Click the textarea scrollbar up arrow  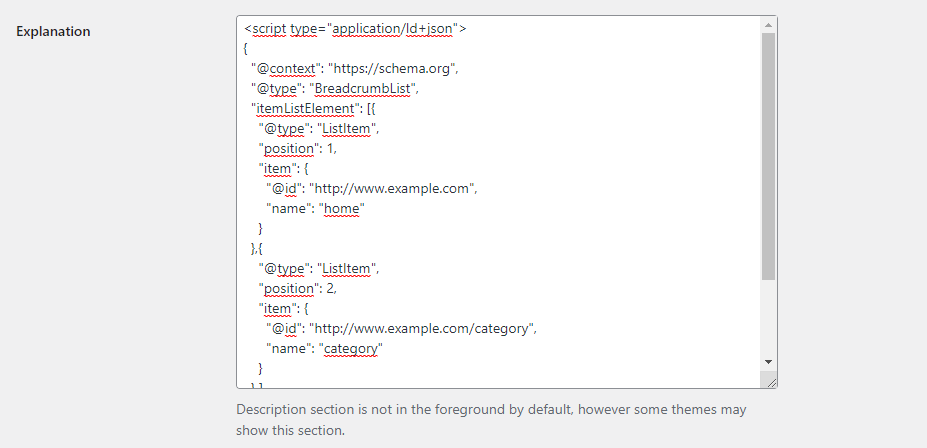768,25
